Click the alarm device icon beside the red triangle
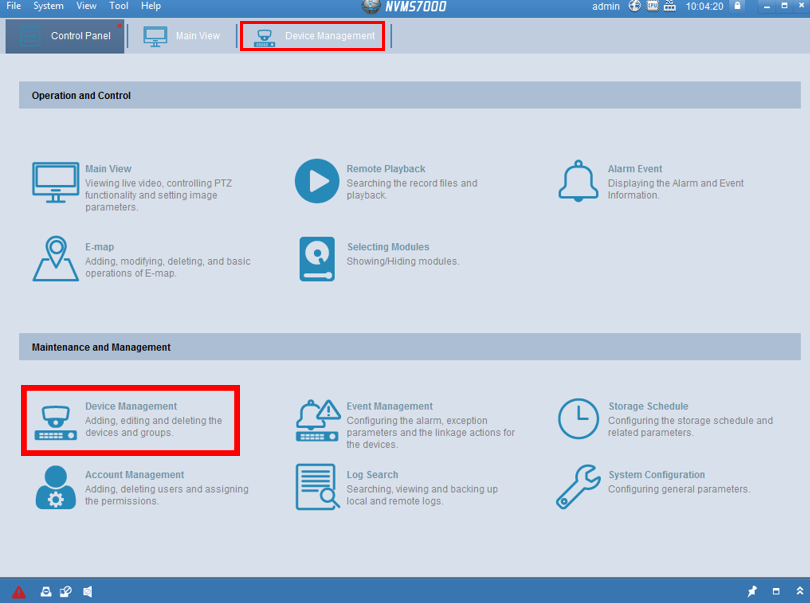The height and width of the screenshot is (603, 810). point(46,592)
